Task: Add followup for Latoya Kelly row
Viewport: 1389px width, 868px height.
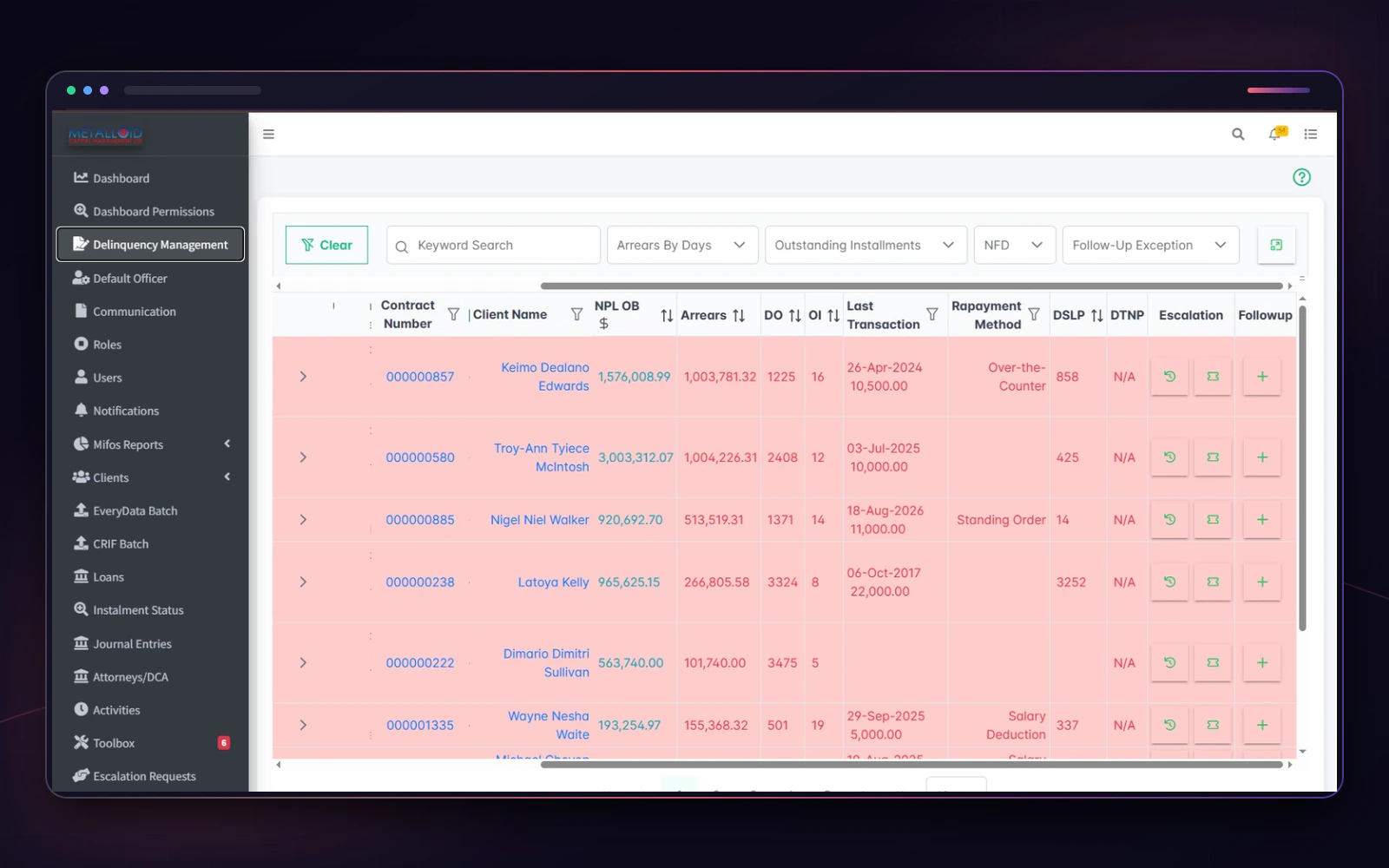Action: coord(1262,582)
